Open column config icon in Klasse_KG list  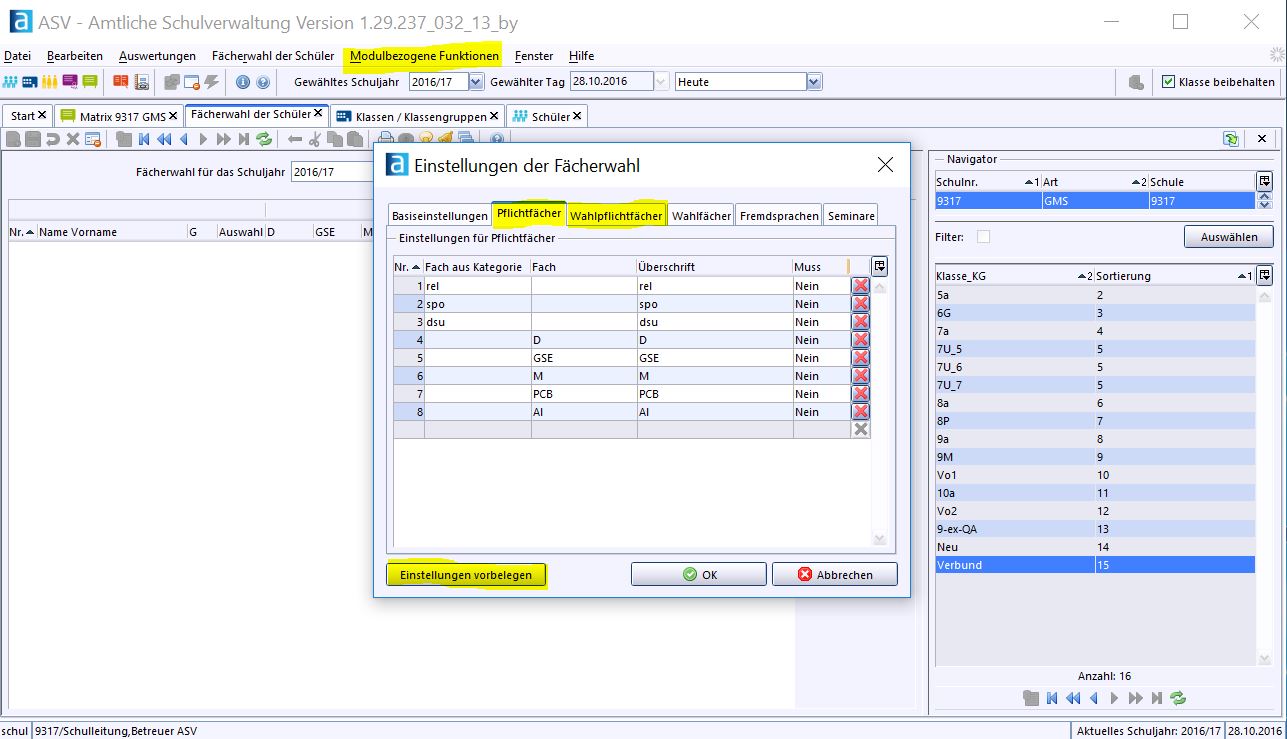coord(1265,275)
